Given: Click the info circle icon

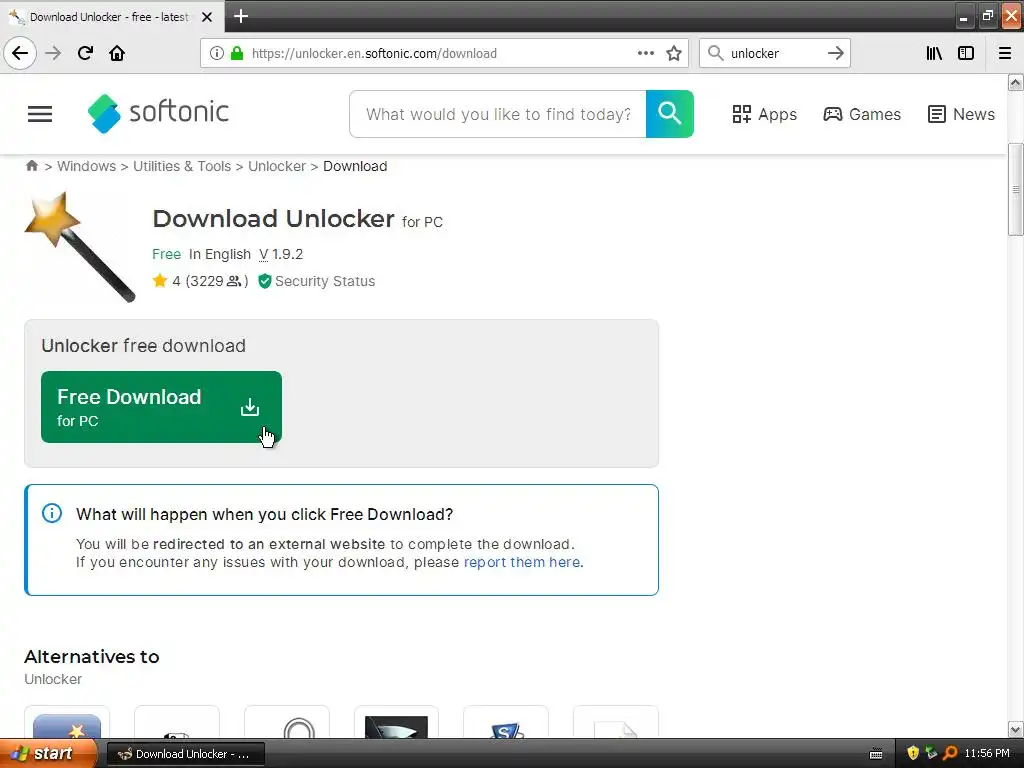Looking at the screenshot, I should [x=52, y=513].
